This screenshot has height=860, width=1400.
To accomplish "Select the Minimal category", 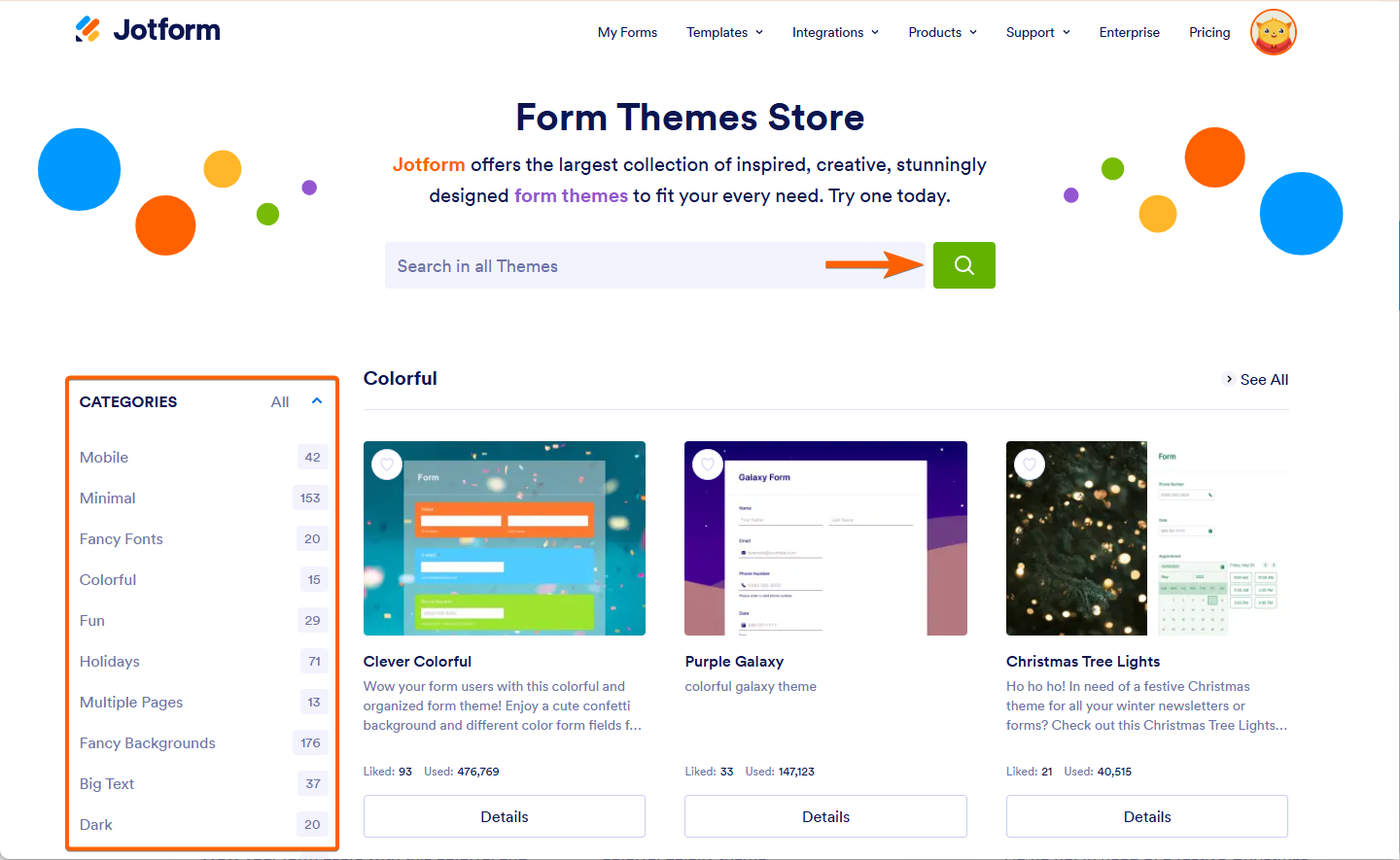I will pyautogui.click(x=108, y=499).
